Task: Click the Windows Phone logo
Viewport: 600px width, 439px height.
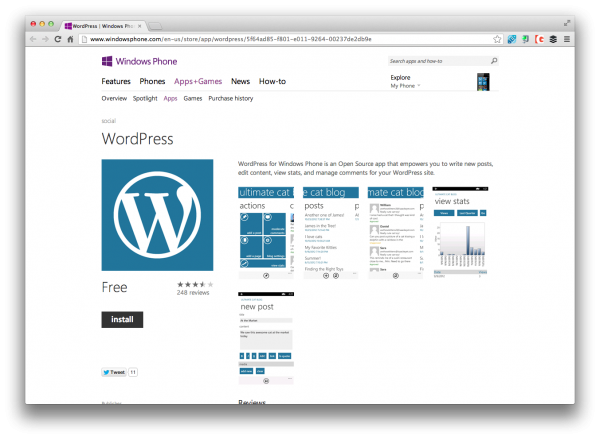Action: click(x=139, y=61)
